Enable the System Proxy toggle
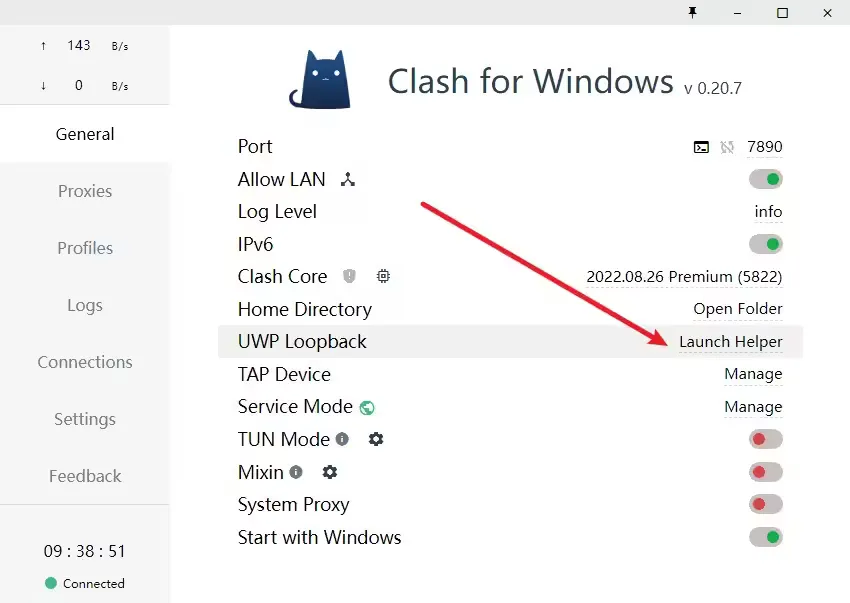 (765, 505)
